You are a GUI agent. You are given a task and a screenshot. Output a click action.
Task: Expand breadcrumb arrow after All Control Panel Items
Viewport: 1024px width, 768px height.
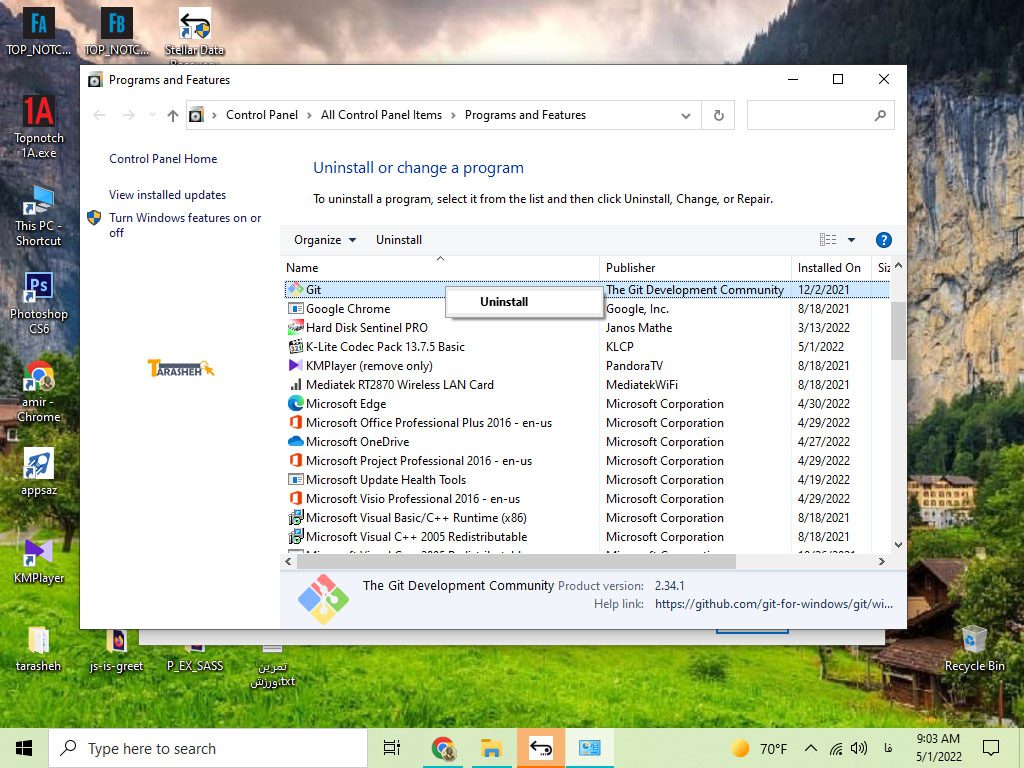[x=453, y=116]
